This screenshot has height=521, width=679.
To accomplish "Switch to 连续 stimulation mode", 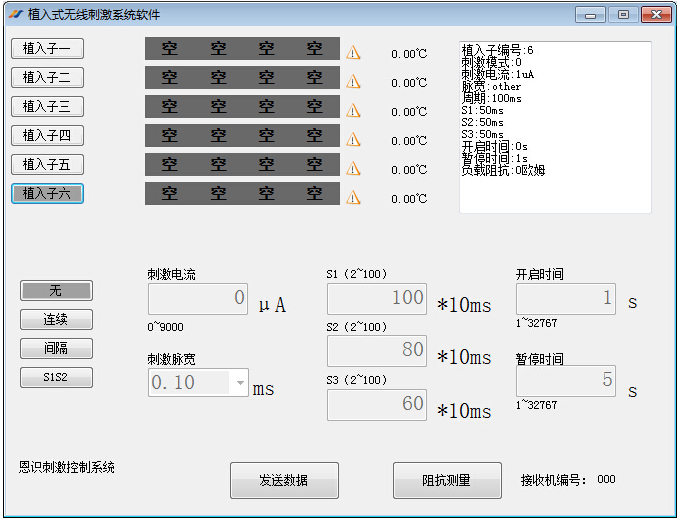I will coord(56,319).
